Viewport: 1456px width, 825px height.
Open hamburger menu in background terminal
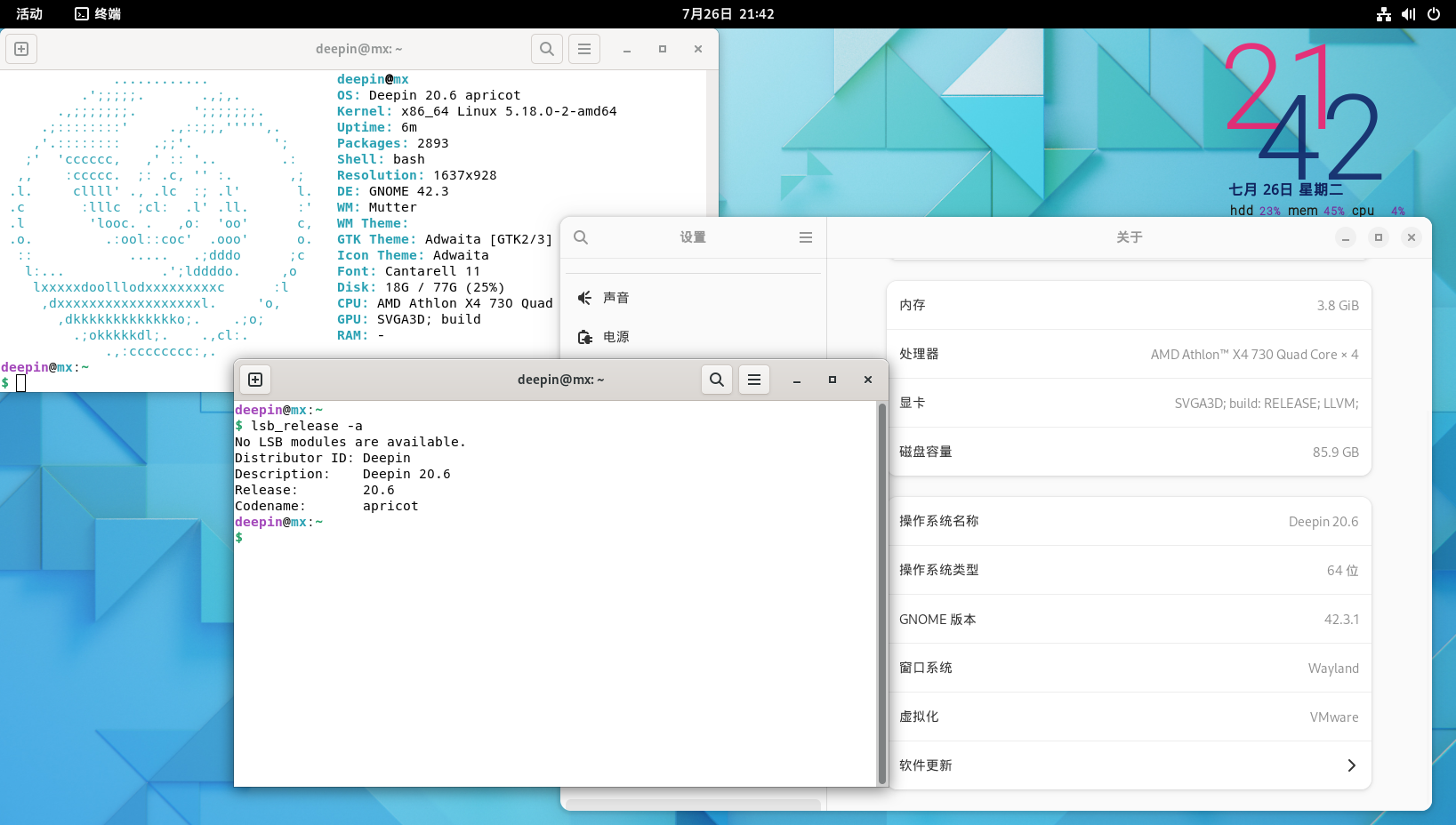[x=584, y=49]
